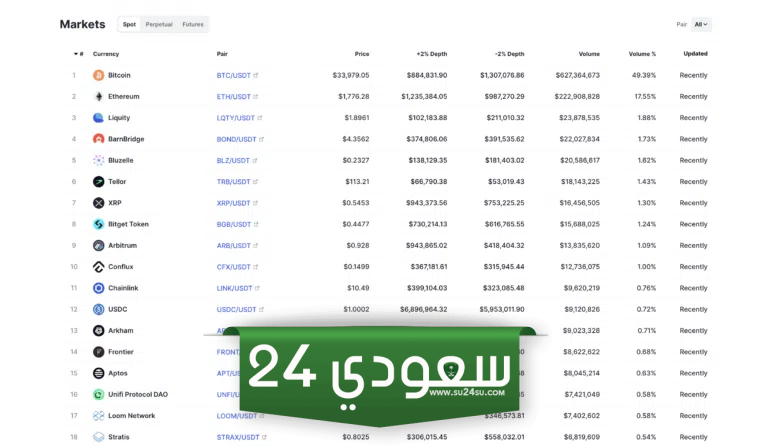Click the Frontier coin icon
The height and width of the screenshot is (446, 768).
pos(98,352)
